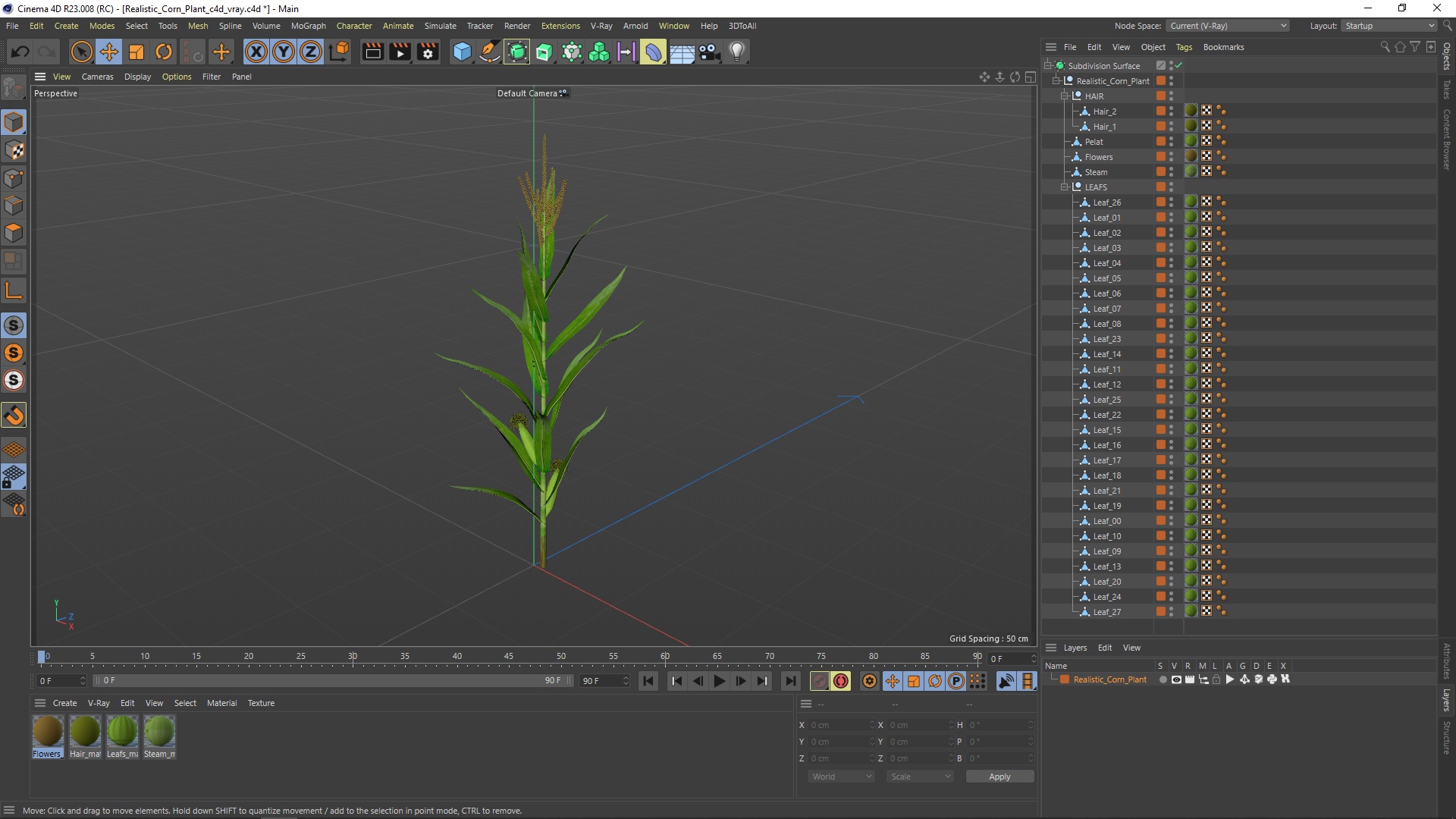Click the Undo arrow icon
The width and height of the screenshot is (1456, 819).
click(x=20, y=52)
